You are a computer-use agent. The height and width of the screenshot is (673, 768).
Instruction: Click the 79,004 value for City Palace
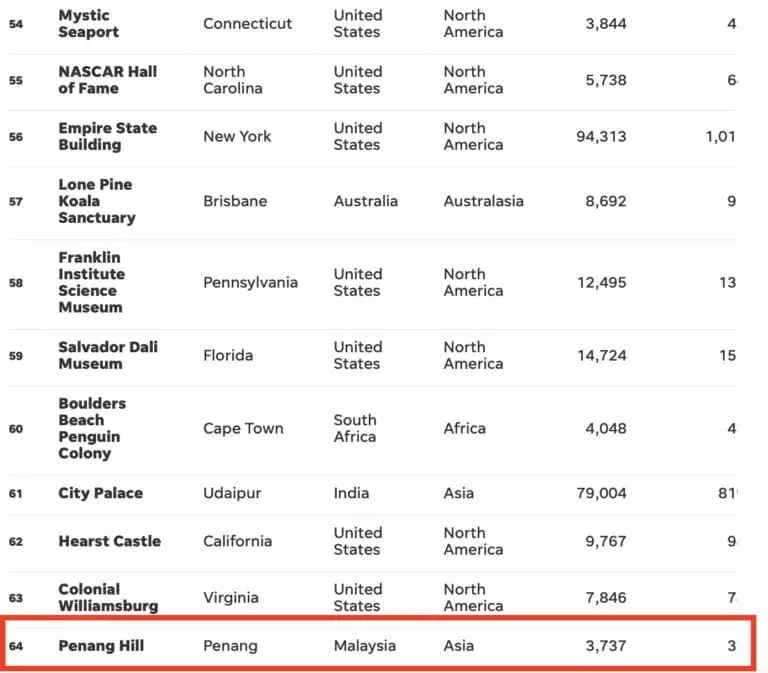pyautogui.click(x=602, y=493)
